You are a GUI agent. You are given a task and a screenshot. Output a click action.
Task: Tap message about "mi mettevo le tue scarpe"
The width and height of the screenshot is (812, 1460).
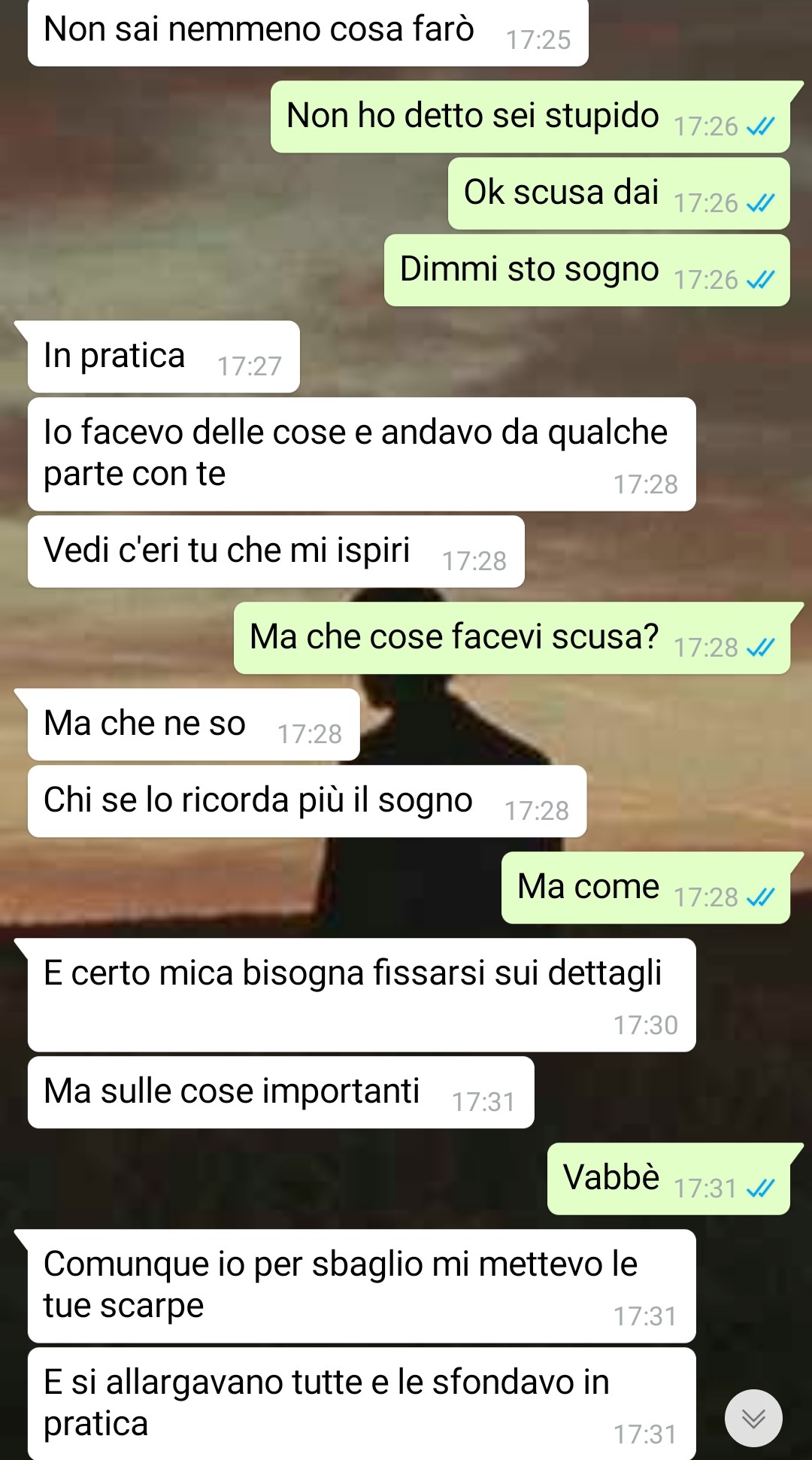tap(362, 1286)
